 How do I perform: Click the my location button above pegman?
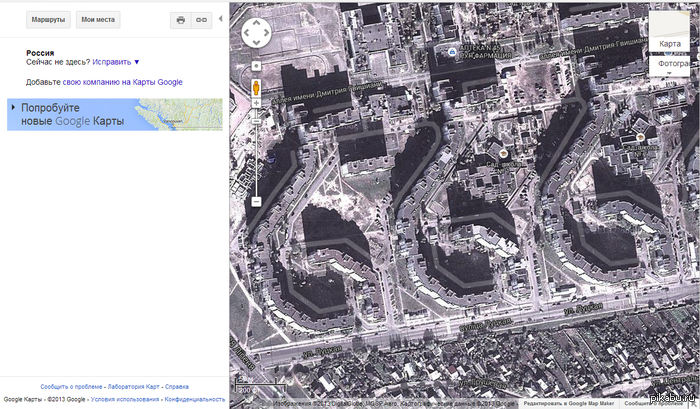point(257,67)
